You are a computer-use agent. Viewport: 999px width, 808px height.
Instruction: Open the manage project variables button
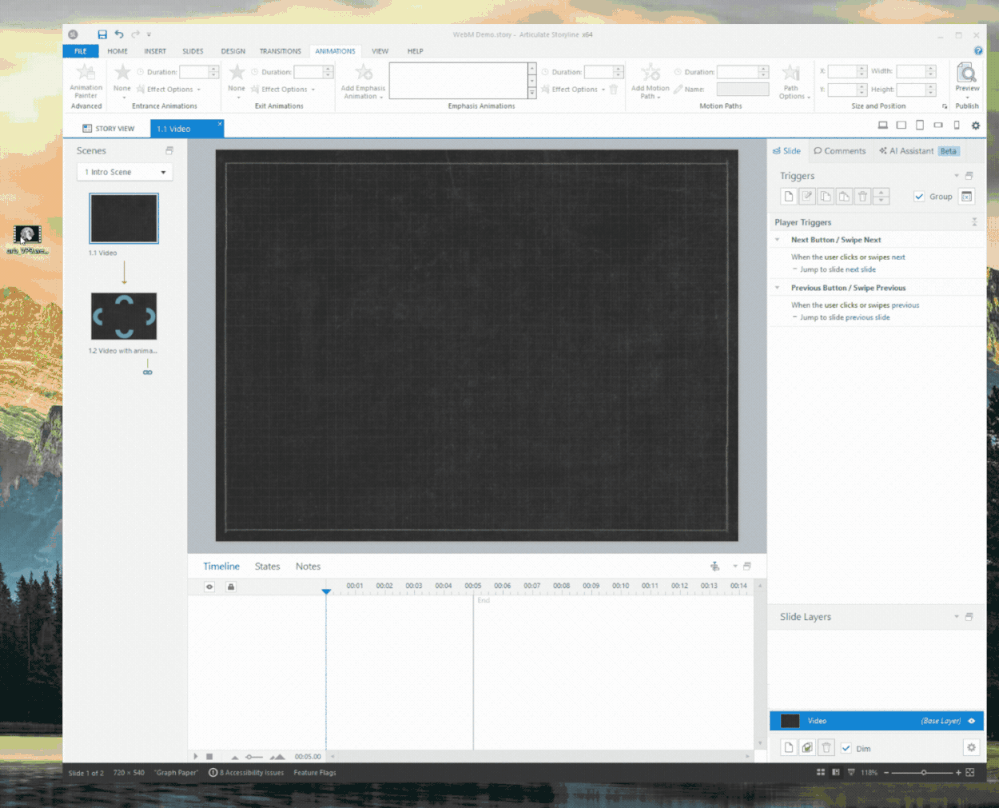point(966,197)
